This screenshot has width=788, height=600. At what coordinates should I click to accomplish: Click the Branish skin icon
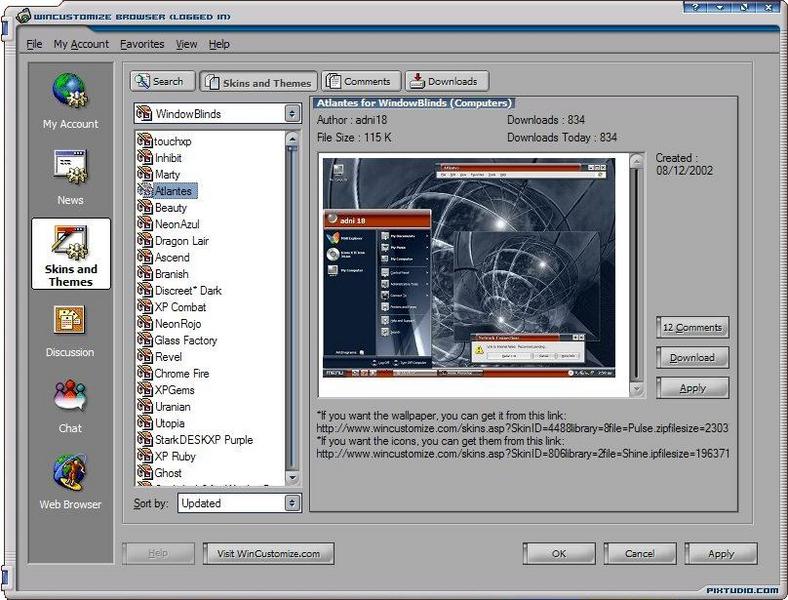[x=145, y=273]
